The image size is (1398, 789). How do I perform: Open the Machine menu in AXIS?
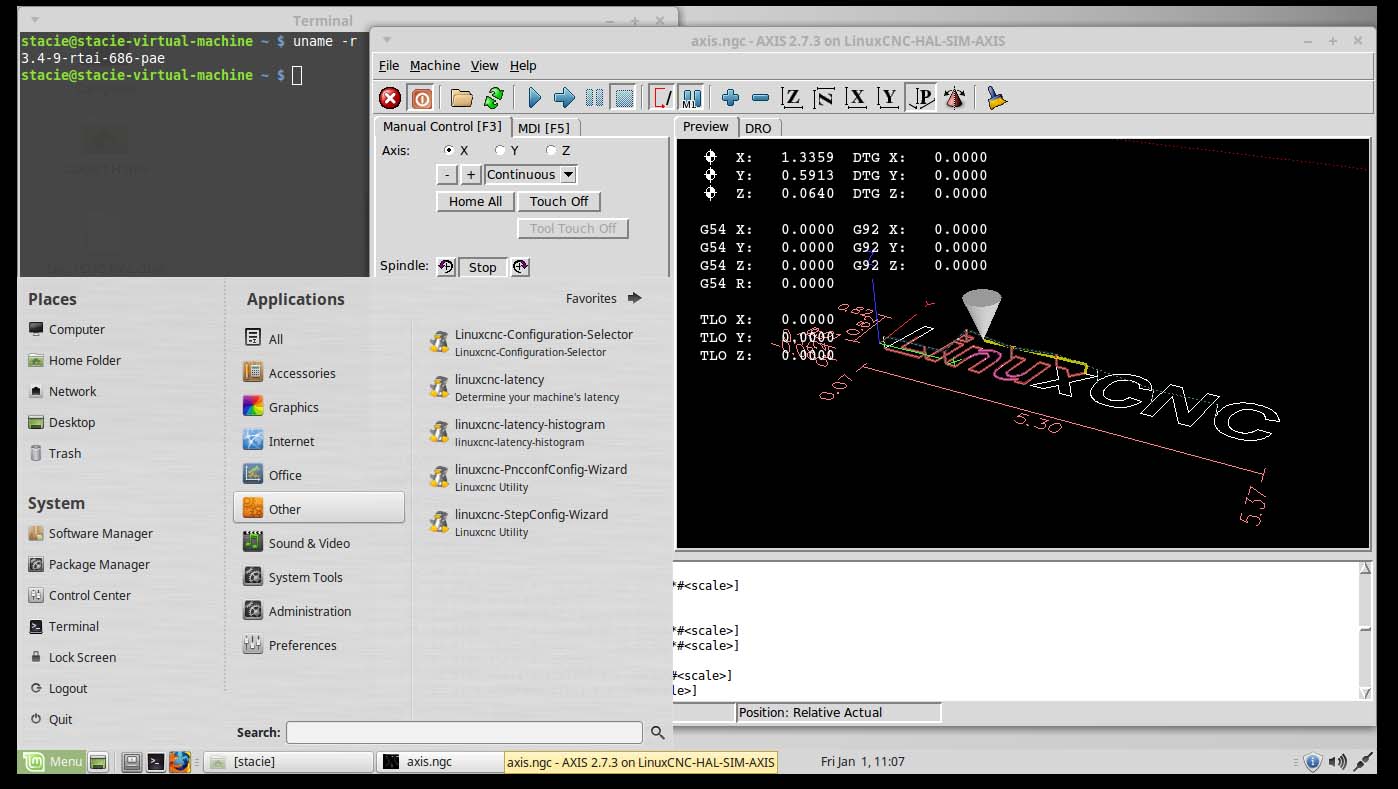(x=435, y=66)
